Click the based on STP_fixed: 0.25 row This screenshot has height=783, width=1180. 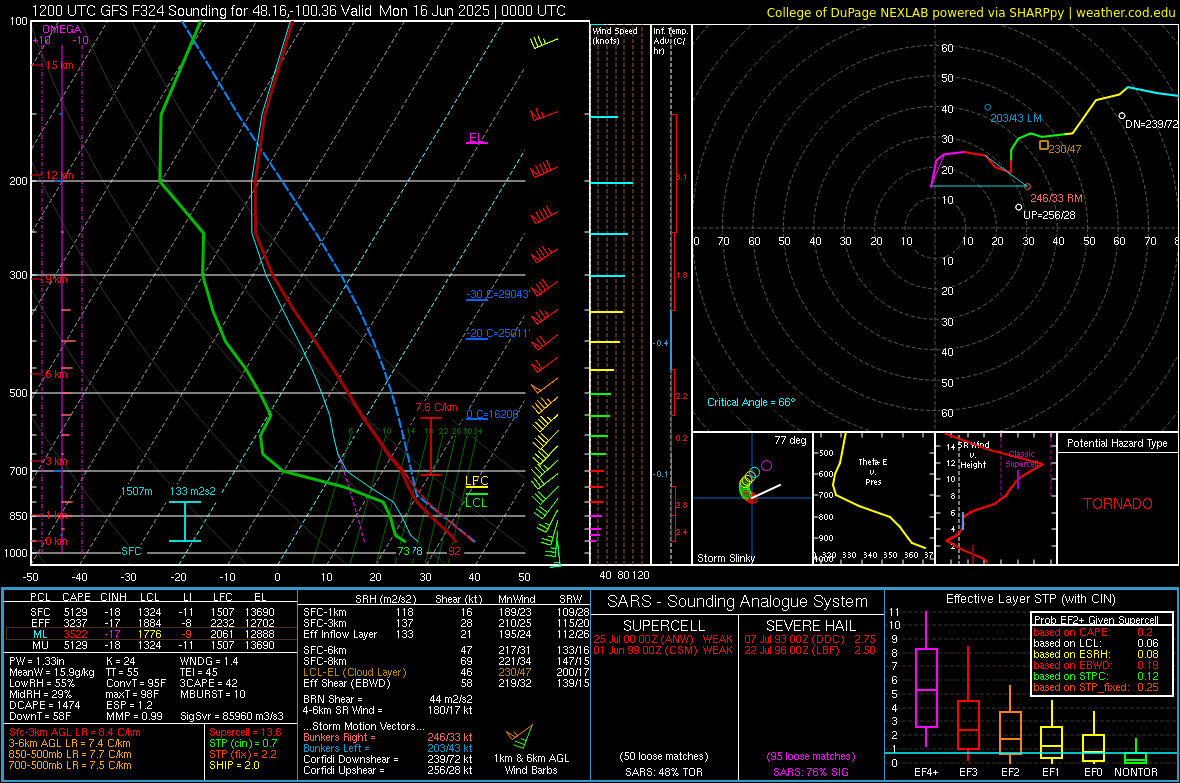pos(1096,687)
